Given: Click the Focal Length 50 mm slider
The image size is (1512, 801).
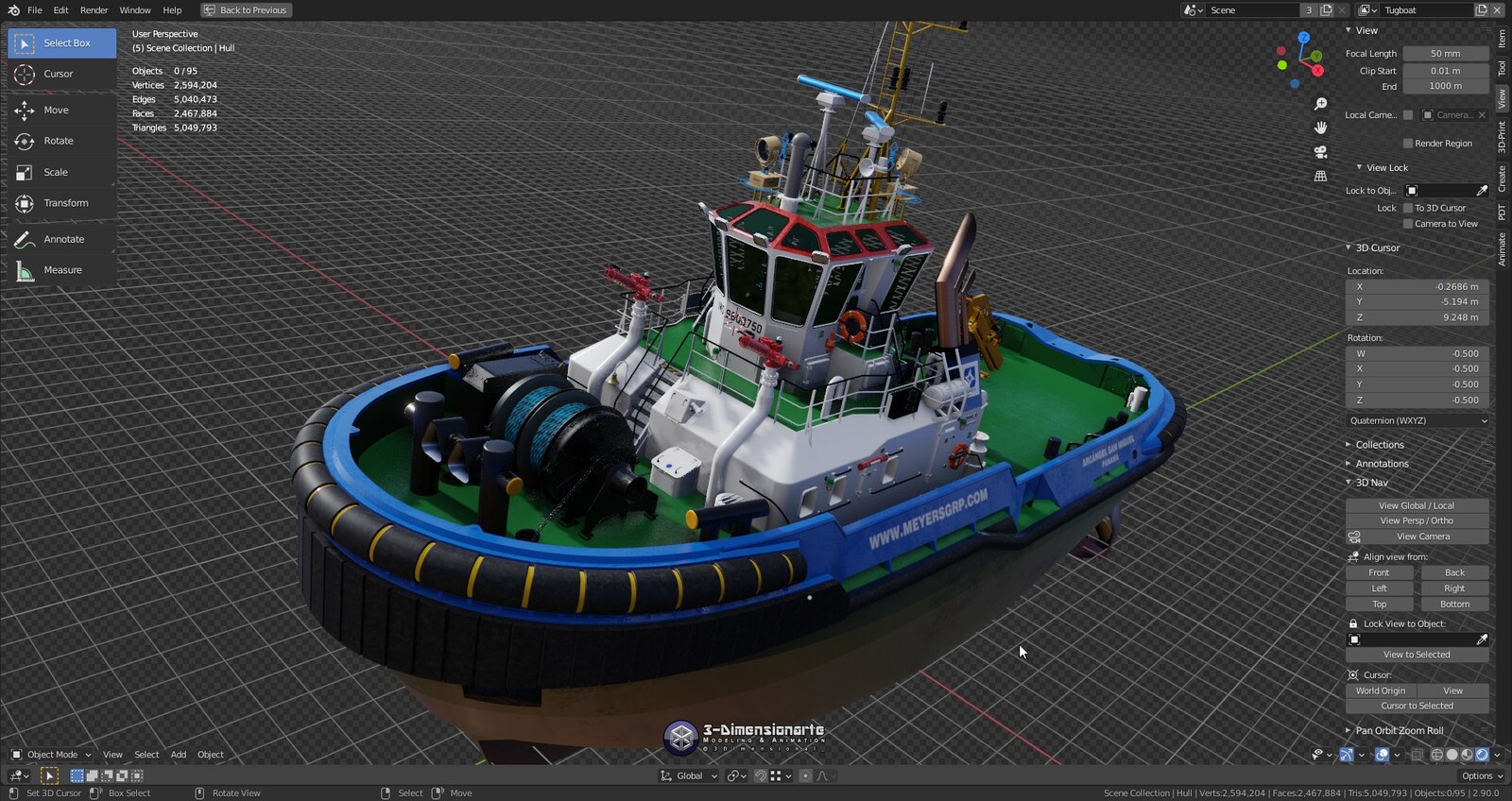Looking at the screenshot, I should point(1446,54).
